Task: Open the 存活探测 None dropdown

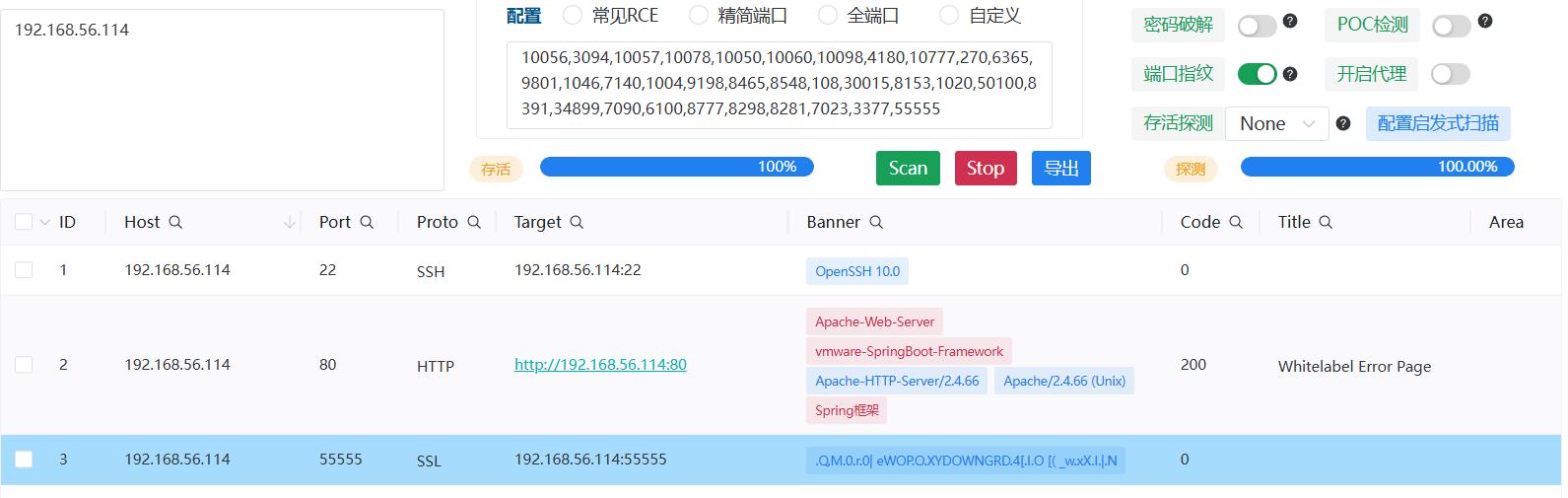Action: 1277,123
